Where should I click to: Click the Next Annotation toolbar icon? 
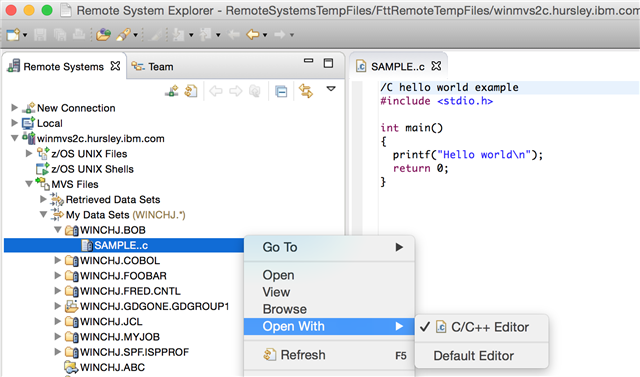[179, 35]
